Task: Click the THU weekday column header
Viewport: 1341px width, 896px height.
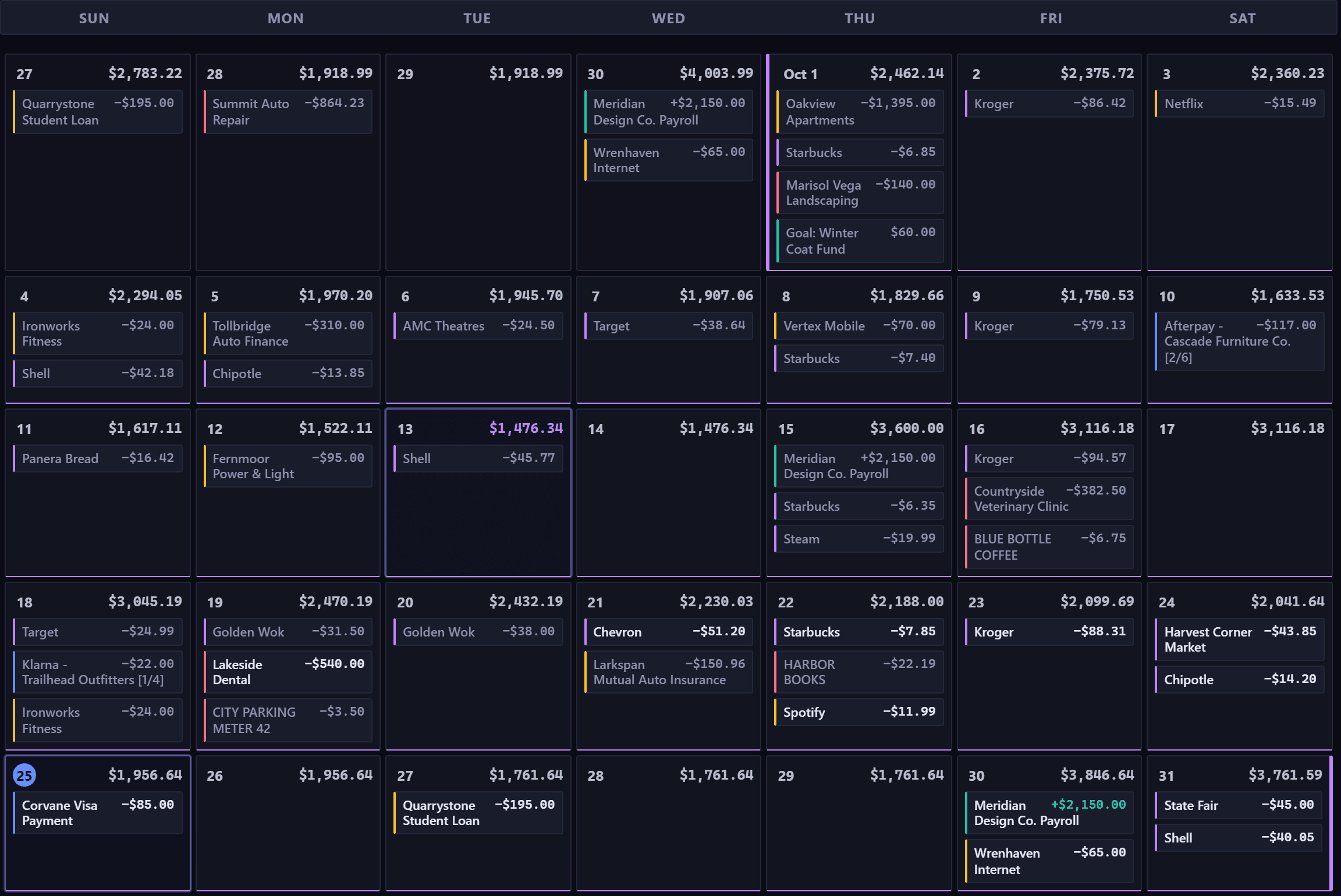Action: tap(860, 19)
